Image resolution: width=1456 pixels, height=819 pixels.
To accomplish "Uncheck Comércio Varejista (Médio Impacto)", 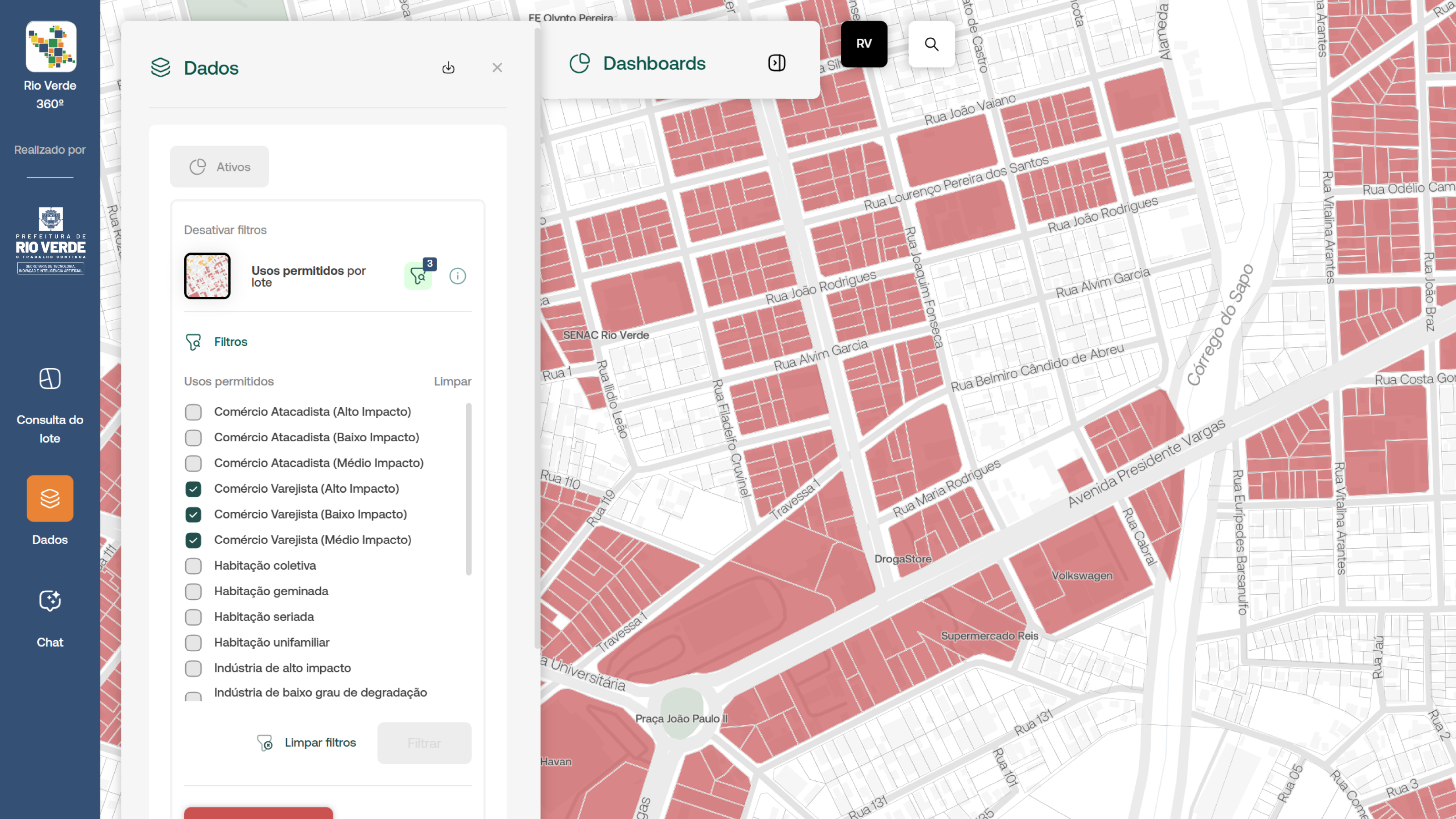I will click(x=193, y=540).
